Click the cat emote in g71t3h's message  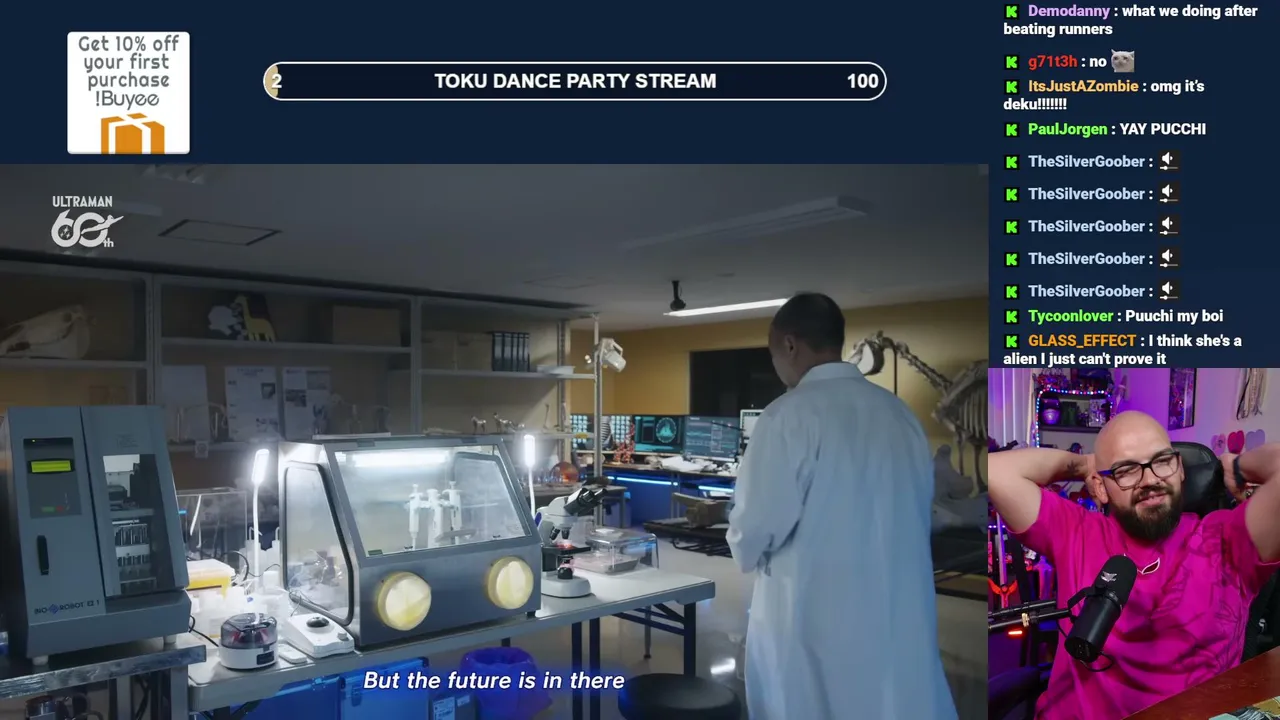click(x=1123, y=62)
